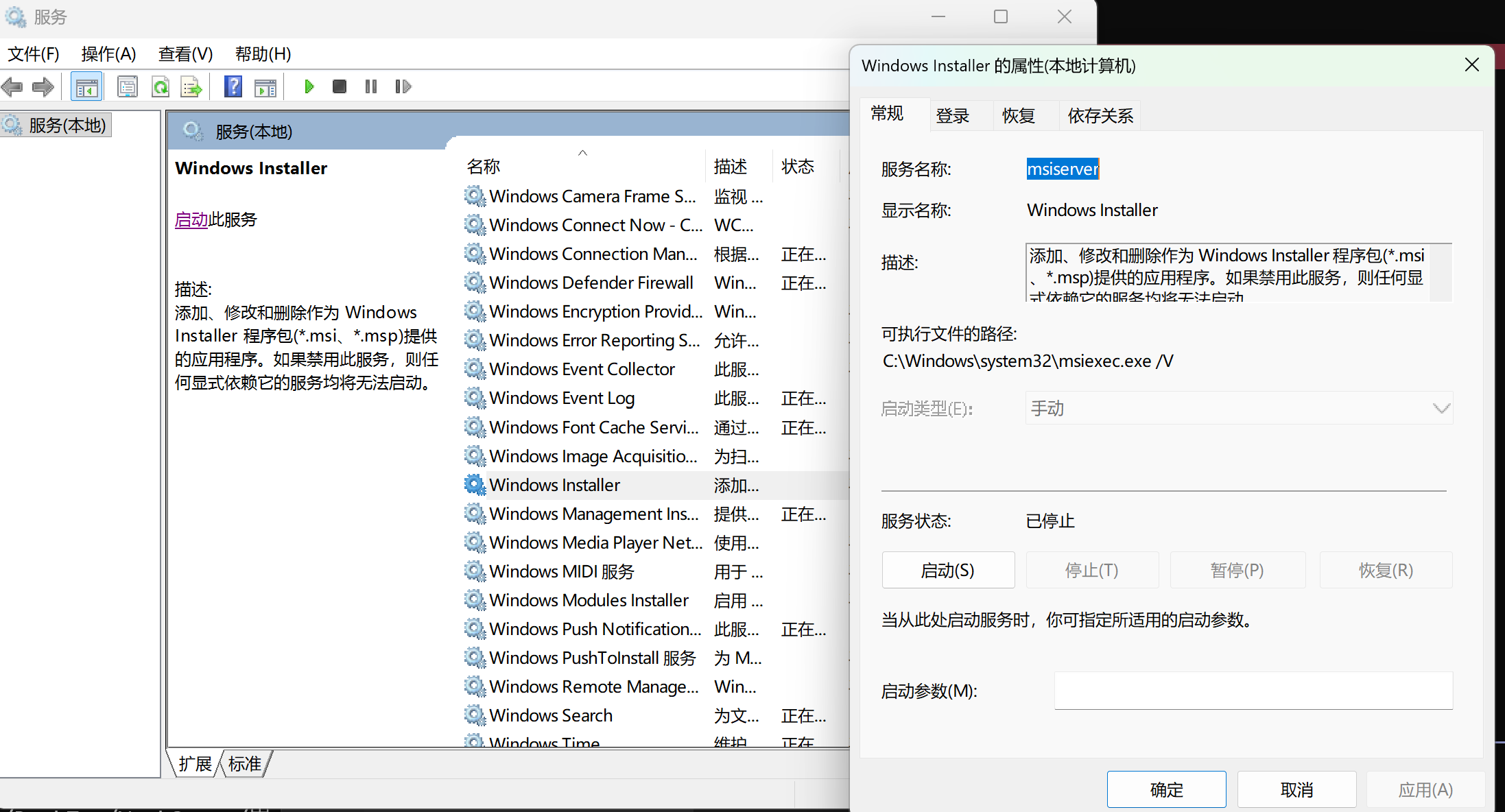Click the Refresh toolbar icon
The width and height of the screenshot is (1505, 812).
point(161,86)
